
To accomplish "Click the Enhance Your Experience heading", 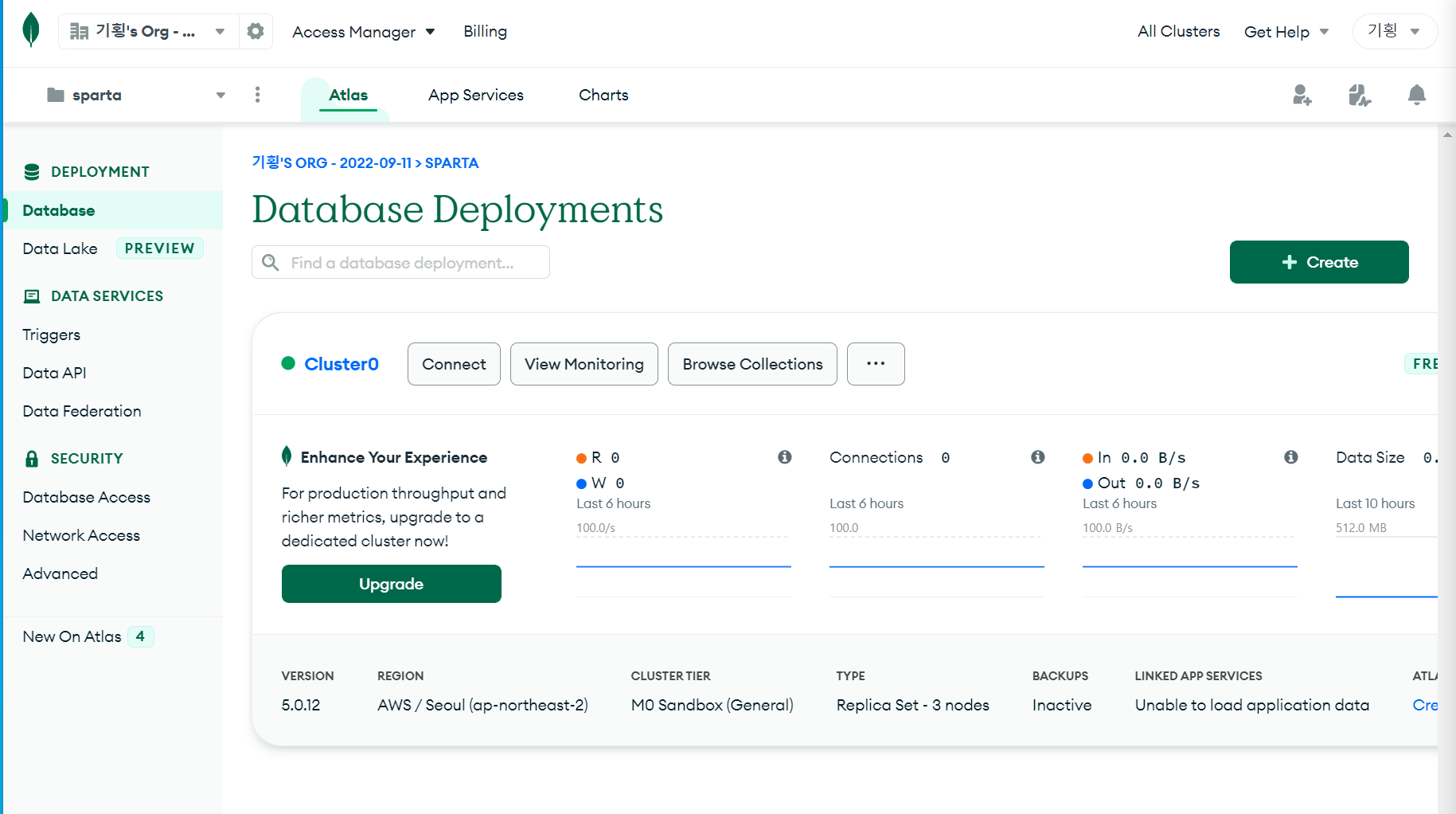I will (x=394, y=457).
